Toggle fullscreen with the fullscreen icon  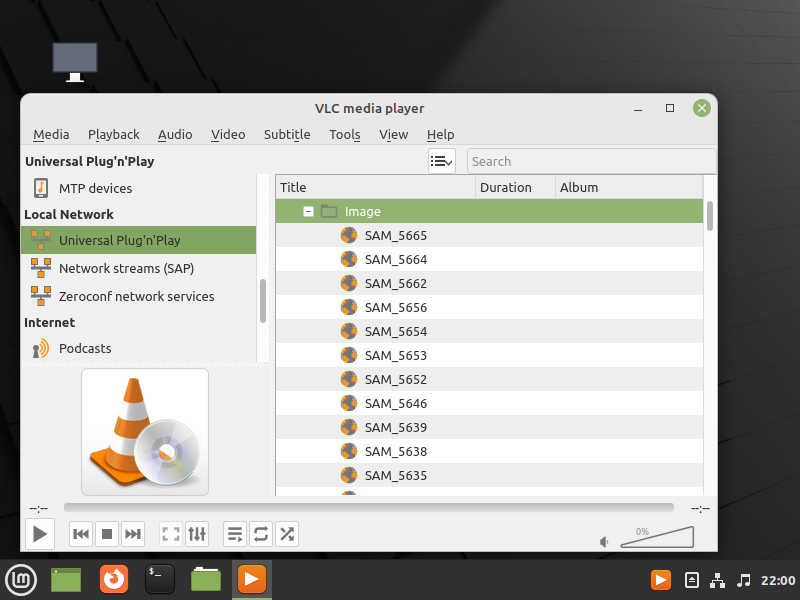pyautogui.click(x=170, y=534)
